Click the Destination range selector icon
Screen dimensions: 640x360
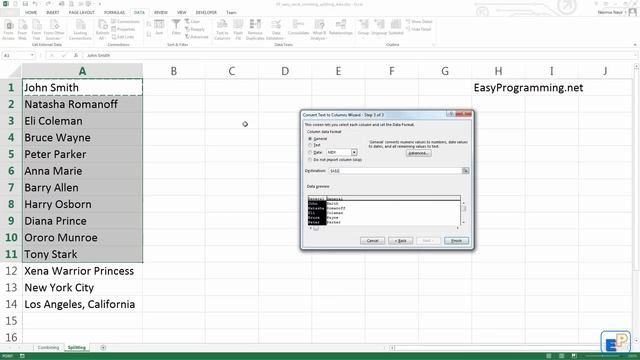(465, 171)
